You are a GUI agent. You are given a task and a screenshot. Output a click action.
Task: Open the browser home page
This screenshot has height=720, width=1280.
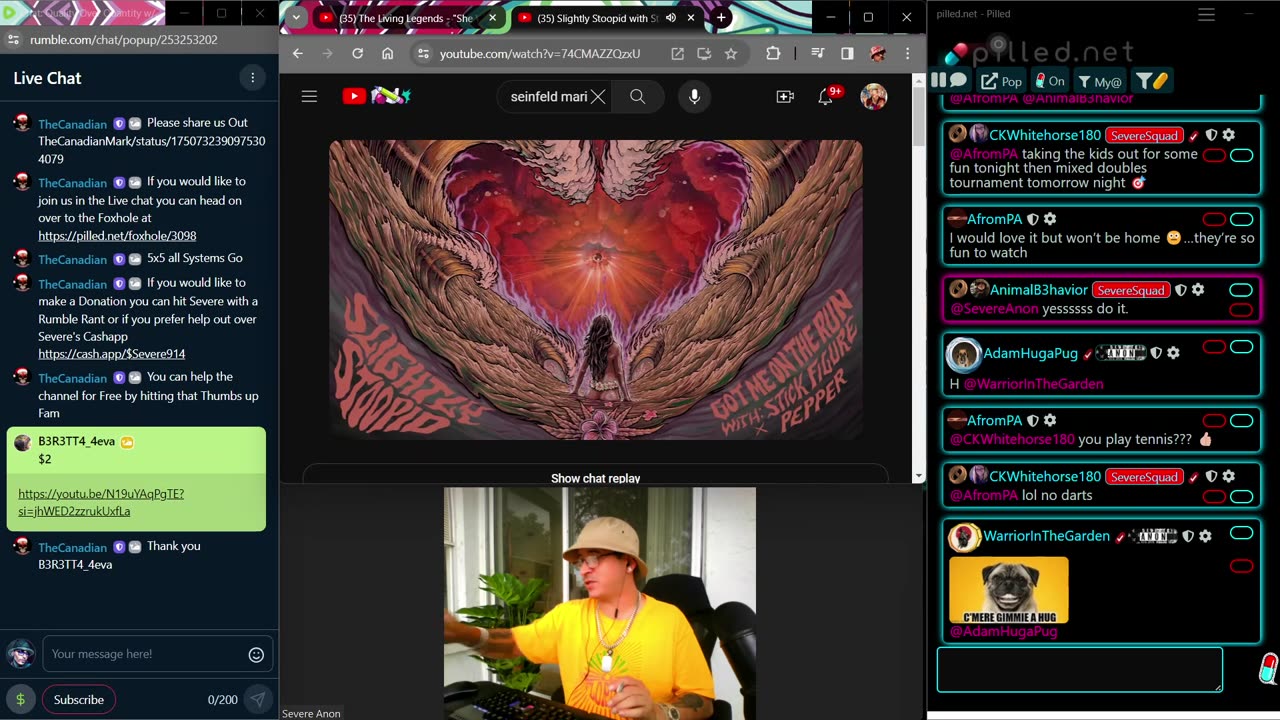pos(387,53)
